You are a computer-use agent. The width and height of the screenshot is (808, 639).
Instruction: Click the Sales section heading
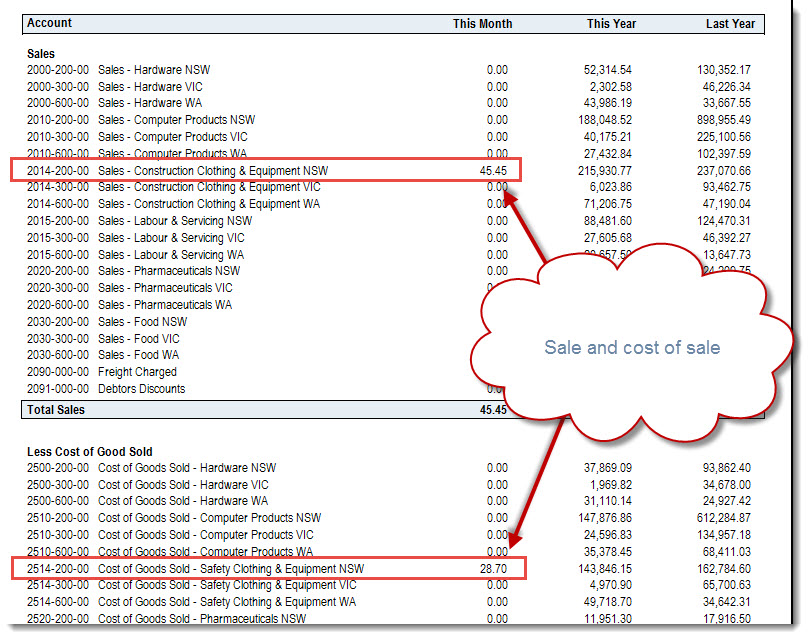[41, 54]
